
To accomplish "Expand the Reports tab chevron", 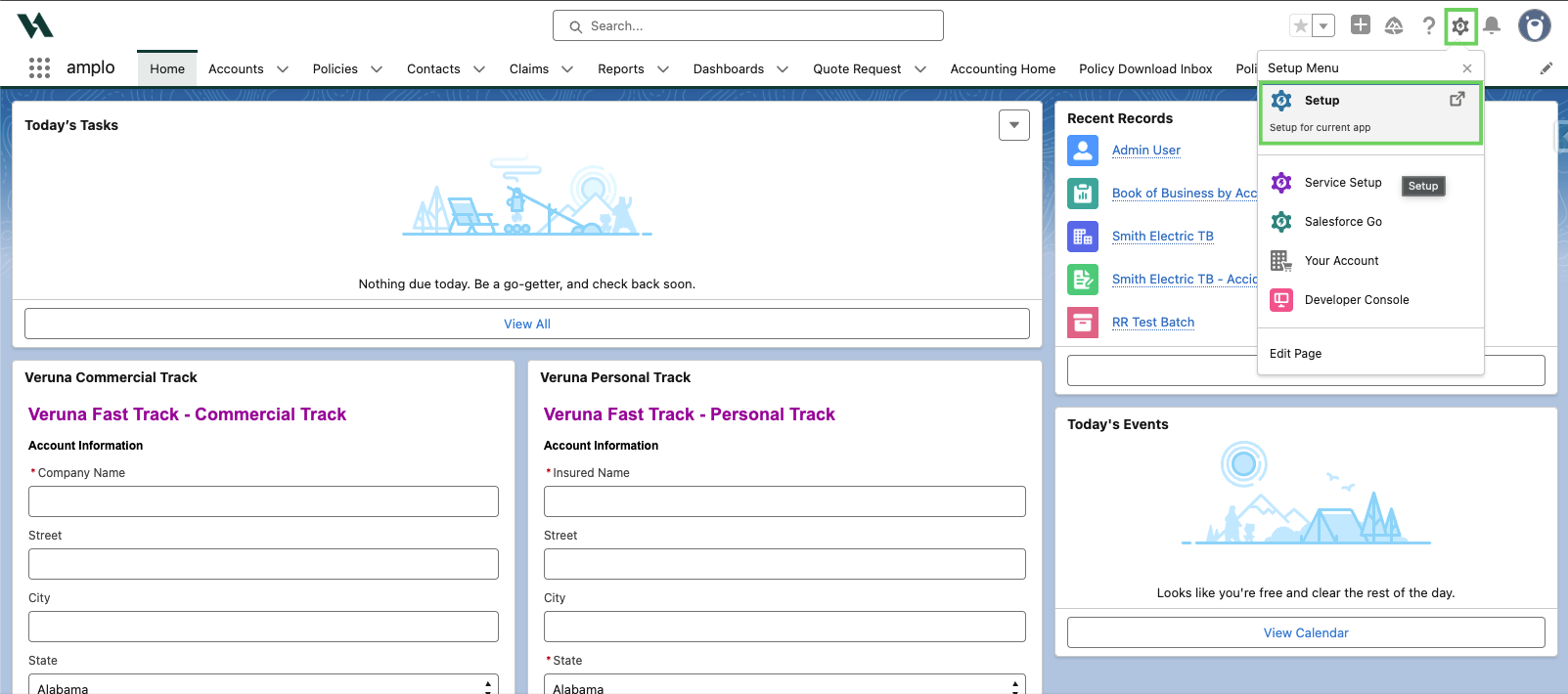I will pyautogui.click(x=663, y=69).
